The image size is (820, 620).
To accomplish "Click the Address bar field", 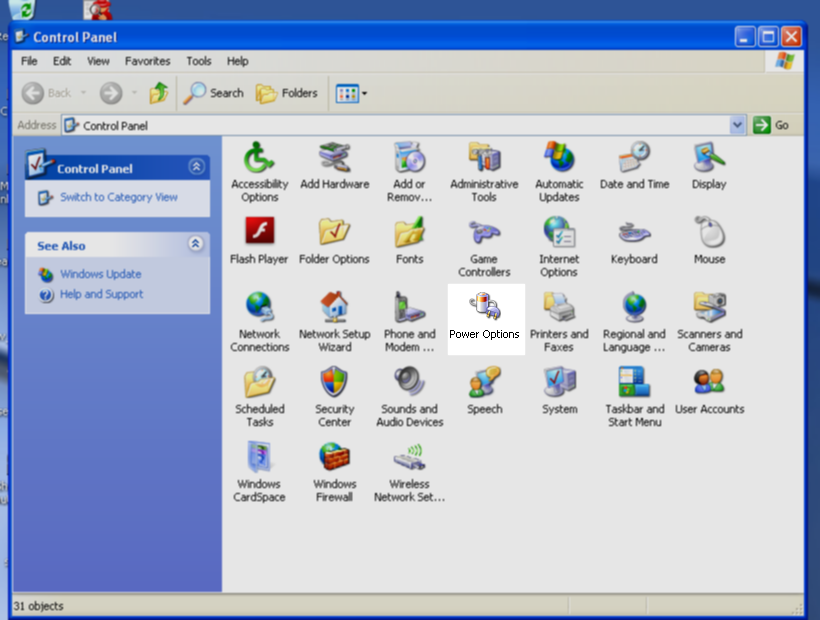I will tap(396, 125).
